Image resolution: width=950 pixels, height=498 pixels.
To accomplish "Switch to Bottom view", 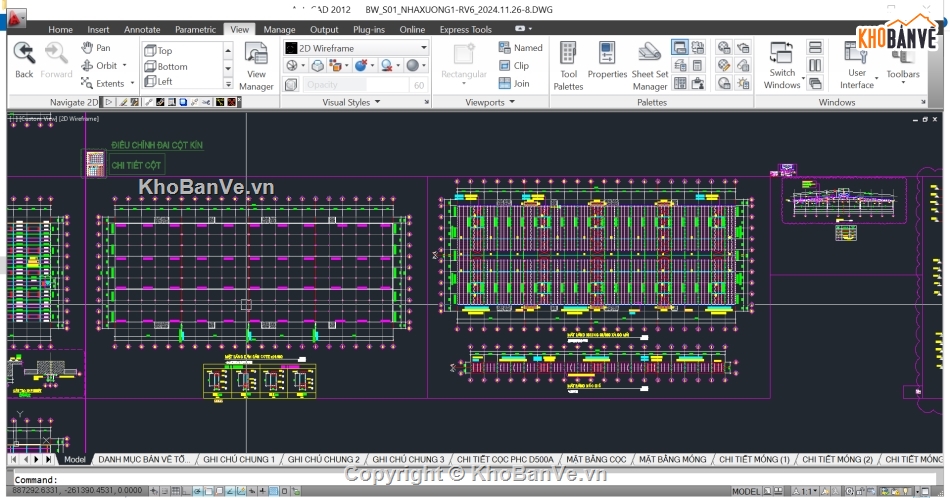I will click(166, 66).
